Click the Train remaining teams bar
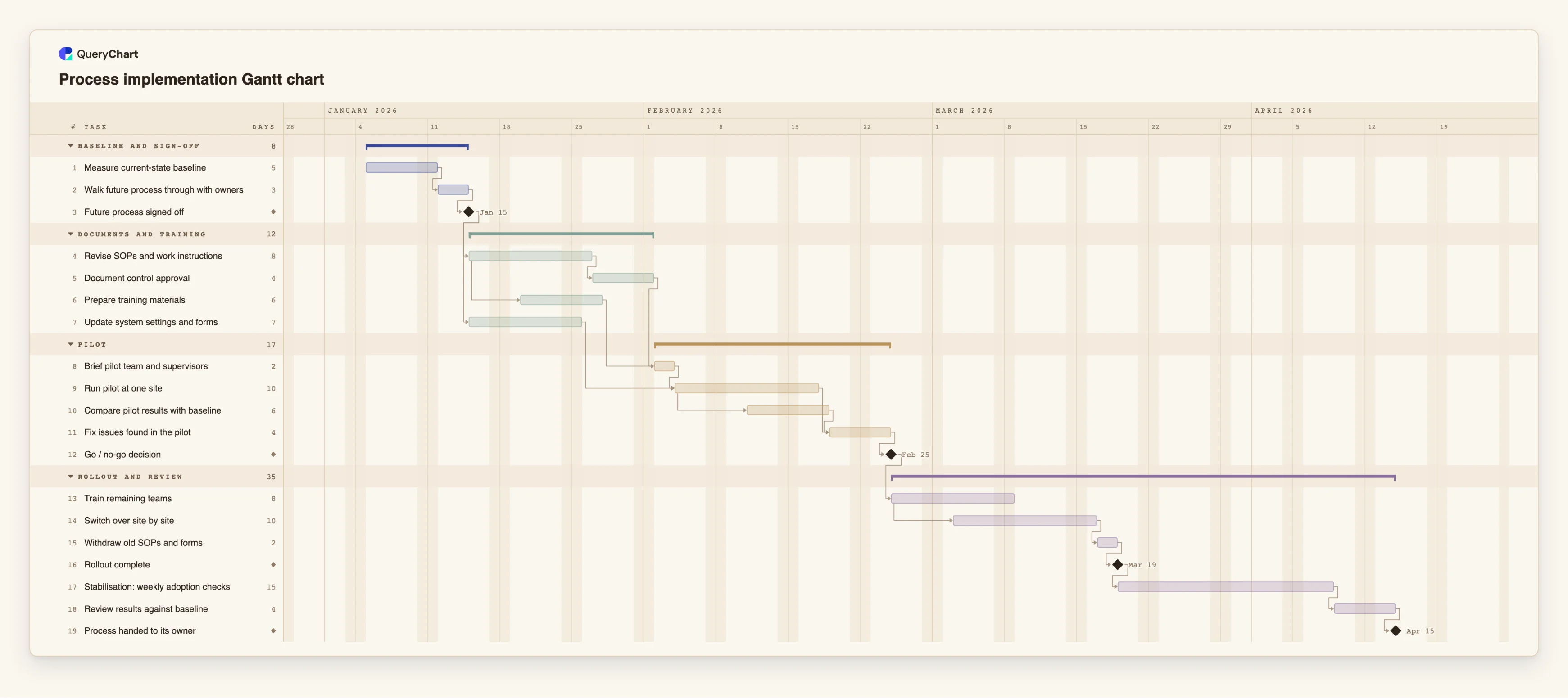The height and width of the screenshot is (698, 1568). pos(952,498)
